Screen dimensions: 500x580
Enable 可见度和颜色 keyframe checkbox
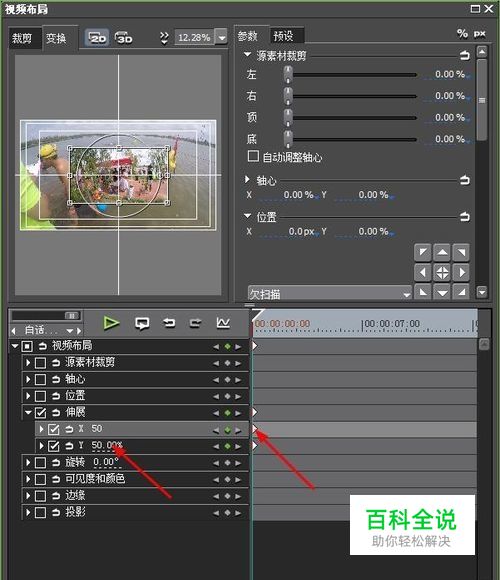tap(40, 479)
